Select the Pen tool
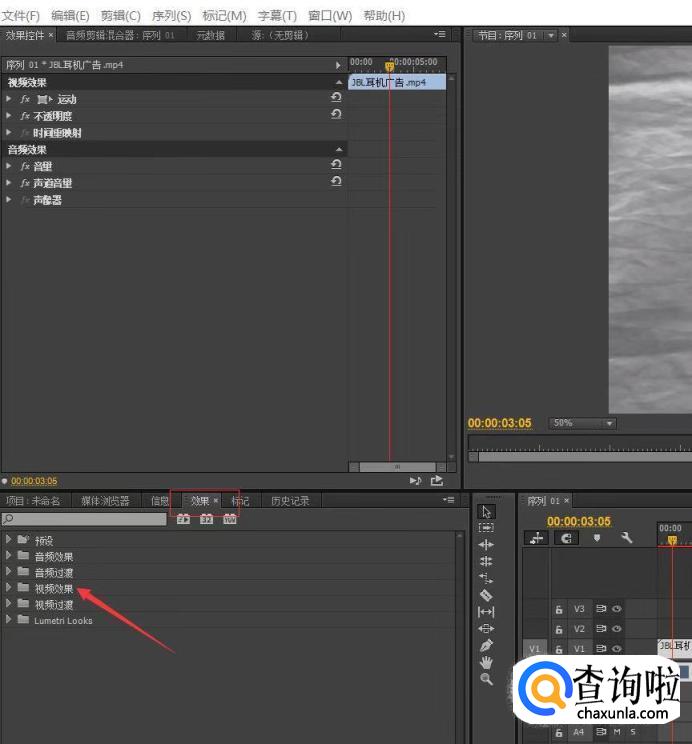This screenshot has width=692, height=744. click(x=486, y=645)
